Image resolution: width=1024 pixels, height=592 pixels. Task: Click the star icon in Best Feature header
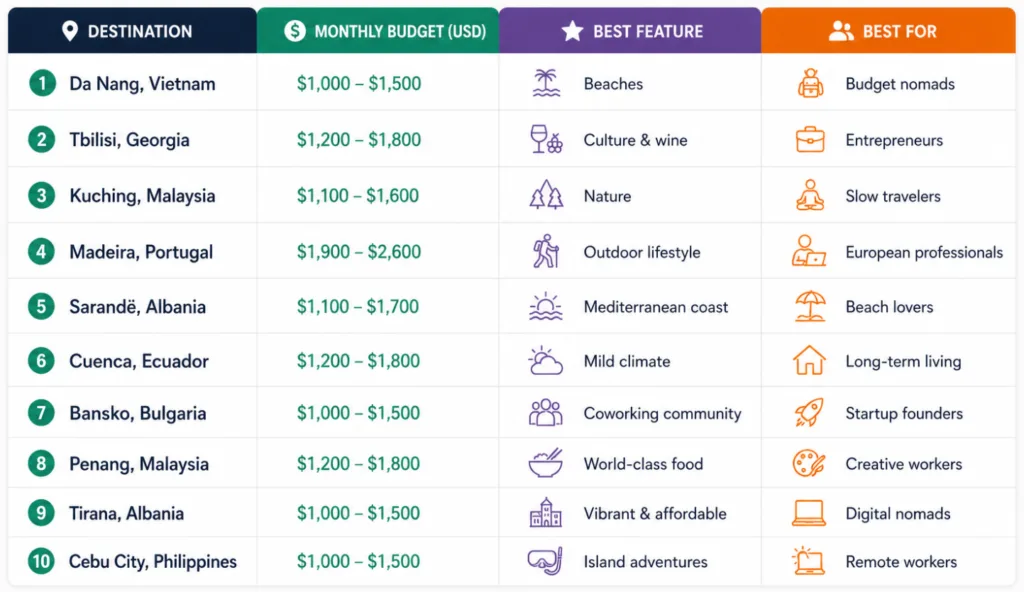573,31
